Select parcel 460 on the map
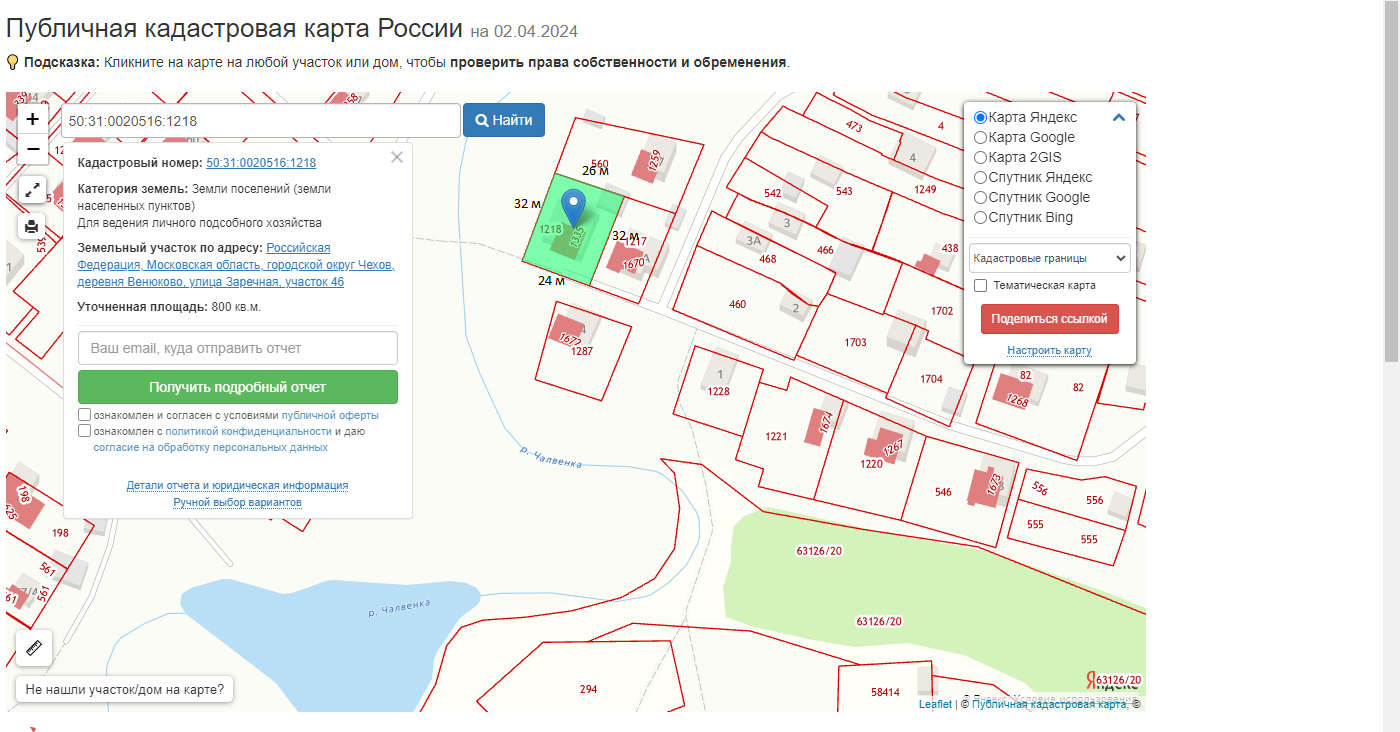This screenshot has width=1400, height=732. click(x=737, y=304)
